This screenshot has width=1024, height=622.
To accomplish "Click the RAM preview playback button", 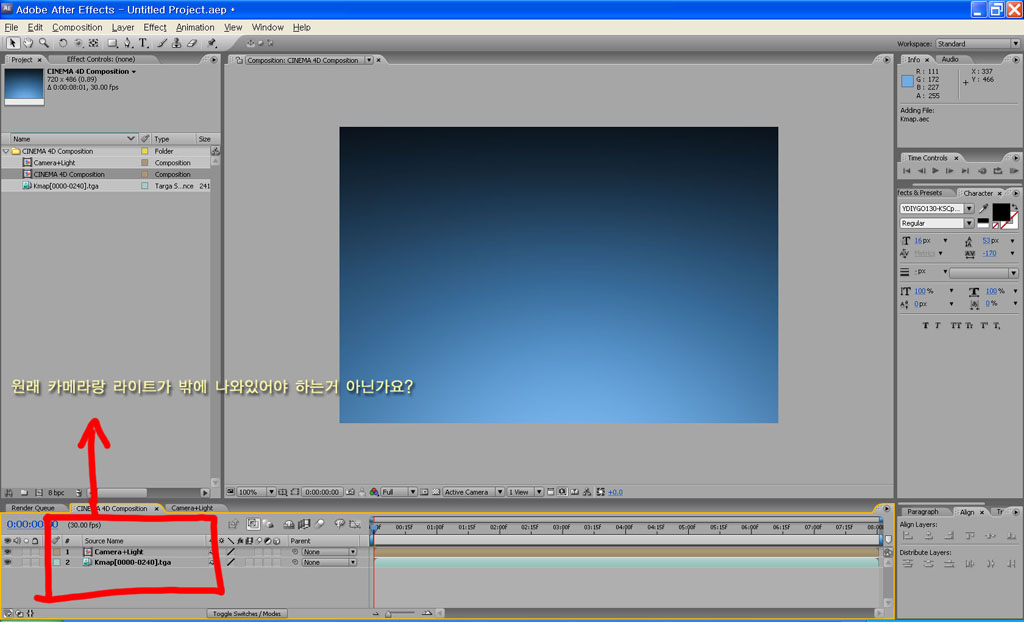I will point(1014,171).
